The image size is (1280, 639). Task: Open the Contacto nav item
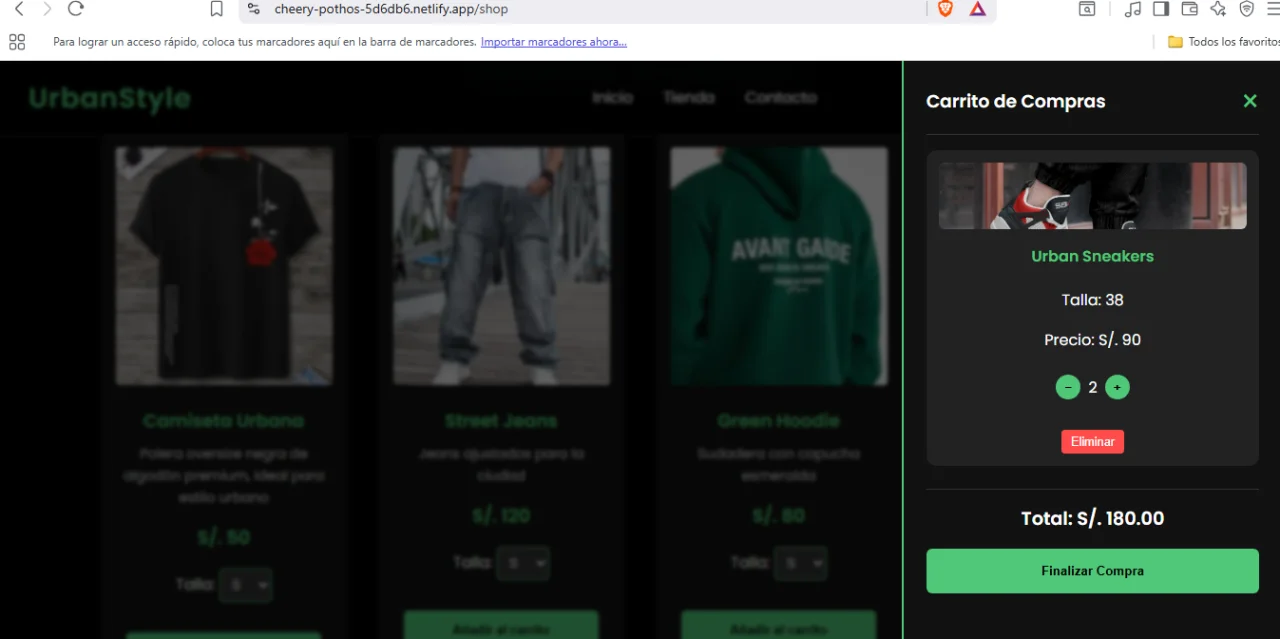tap(781, 97)
